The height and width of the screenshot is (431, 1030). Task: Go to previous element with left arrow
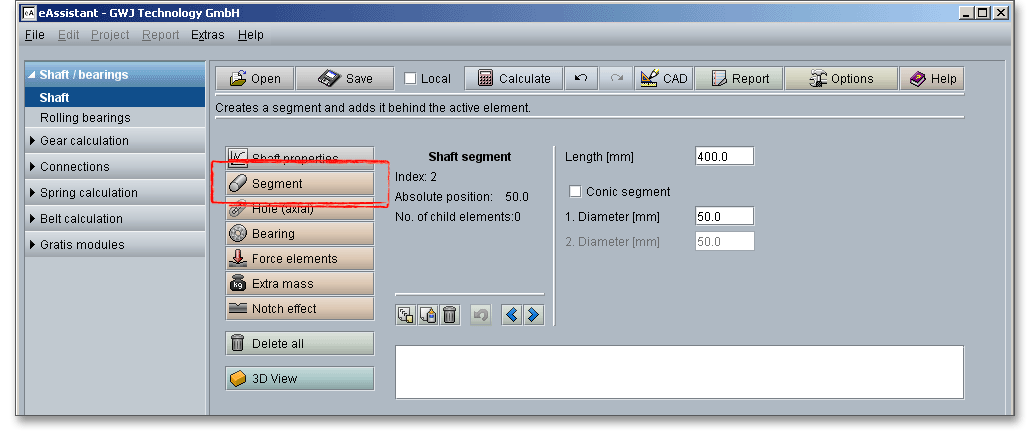512,315
